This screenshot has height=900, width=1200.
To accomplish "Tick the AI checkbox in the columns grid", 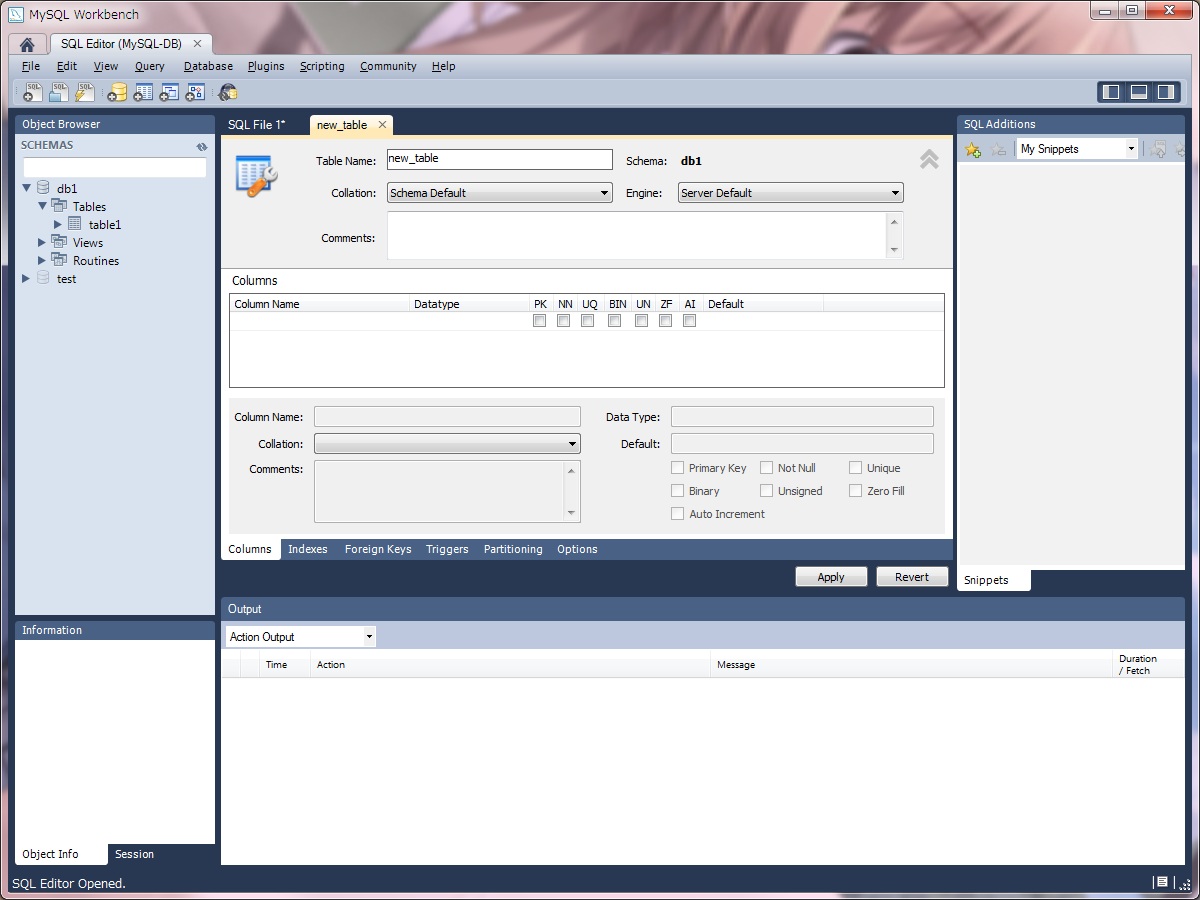I will [689, 321].
